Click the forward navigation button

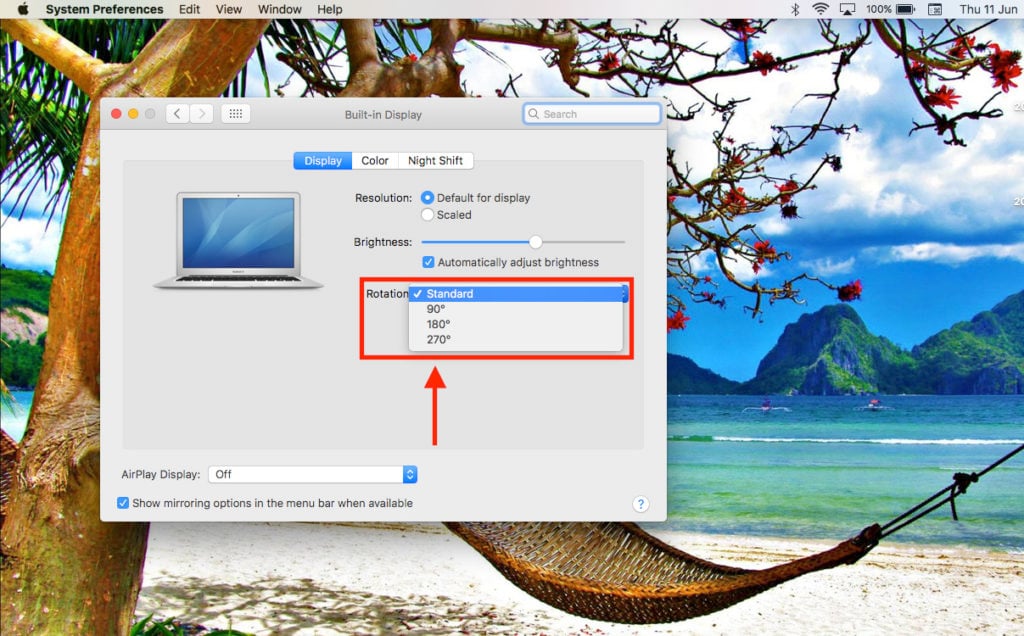pyautogui.click(x=200, y=113)
